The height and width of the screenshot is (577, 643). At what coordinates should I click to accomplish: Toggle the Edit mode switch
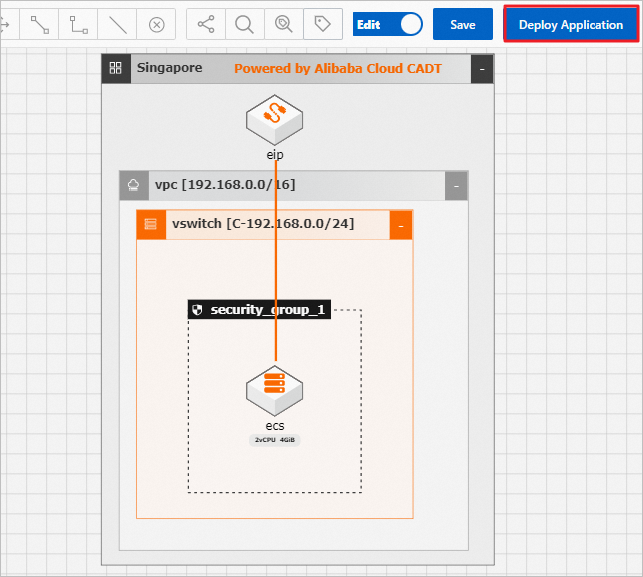[388, 24]
